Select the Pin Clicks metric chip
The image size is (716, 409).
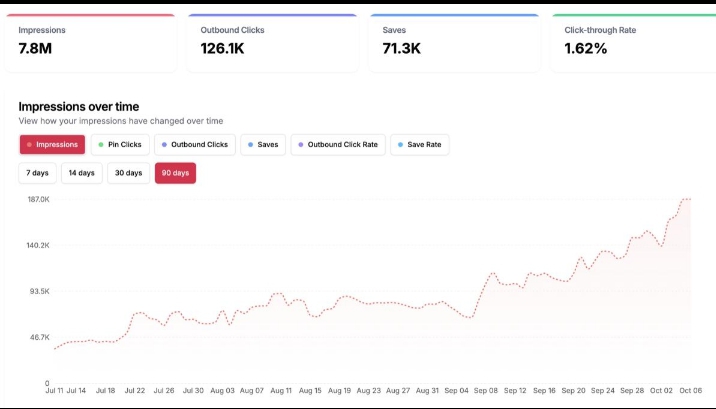tap(120, 145)
